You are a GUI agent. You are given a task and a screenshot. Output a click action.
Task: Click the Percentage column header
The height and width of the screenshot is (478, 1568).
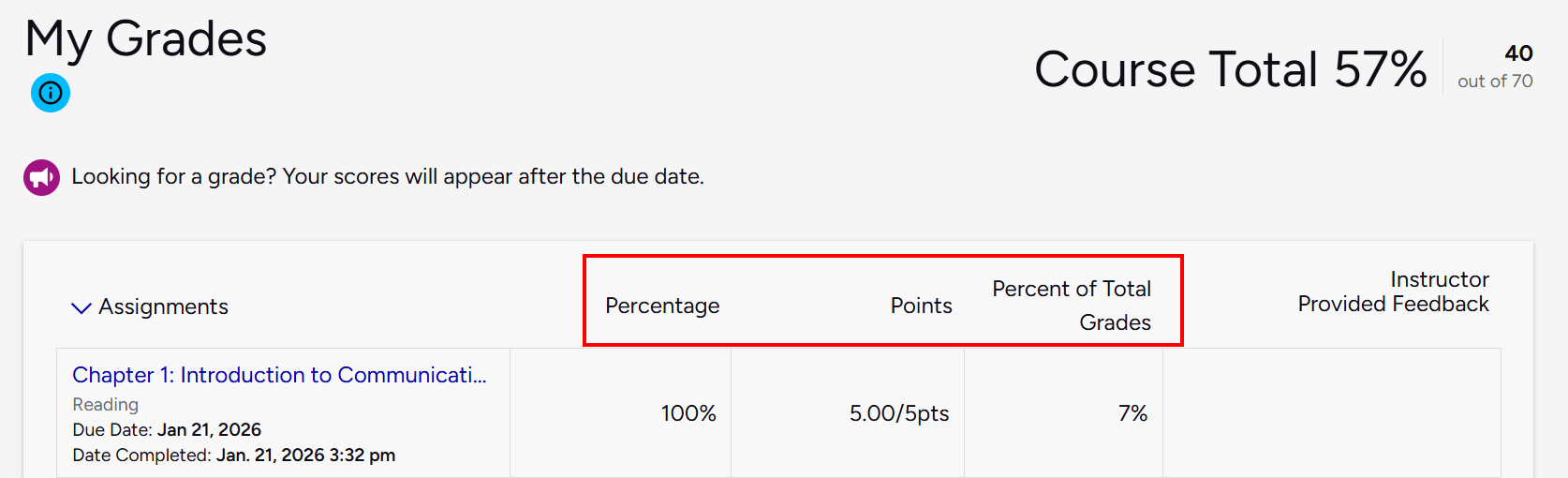click(662, 306)
